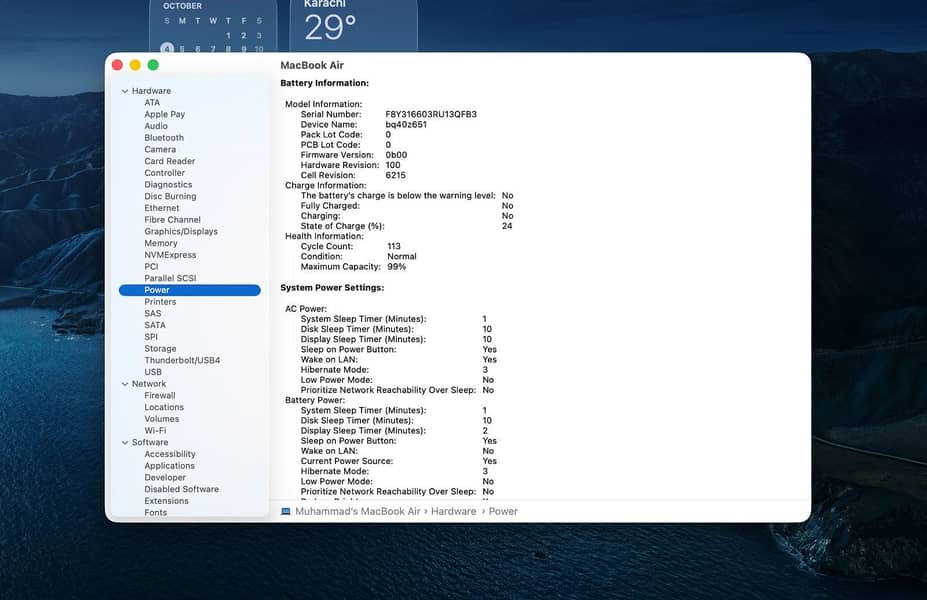Select PCI in the sidebar
927x600 pixels.
pyautogui.click(x=151, y=267)
